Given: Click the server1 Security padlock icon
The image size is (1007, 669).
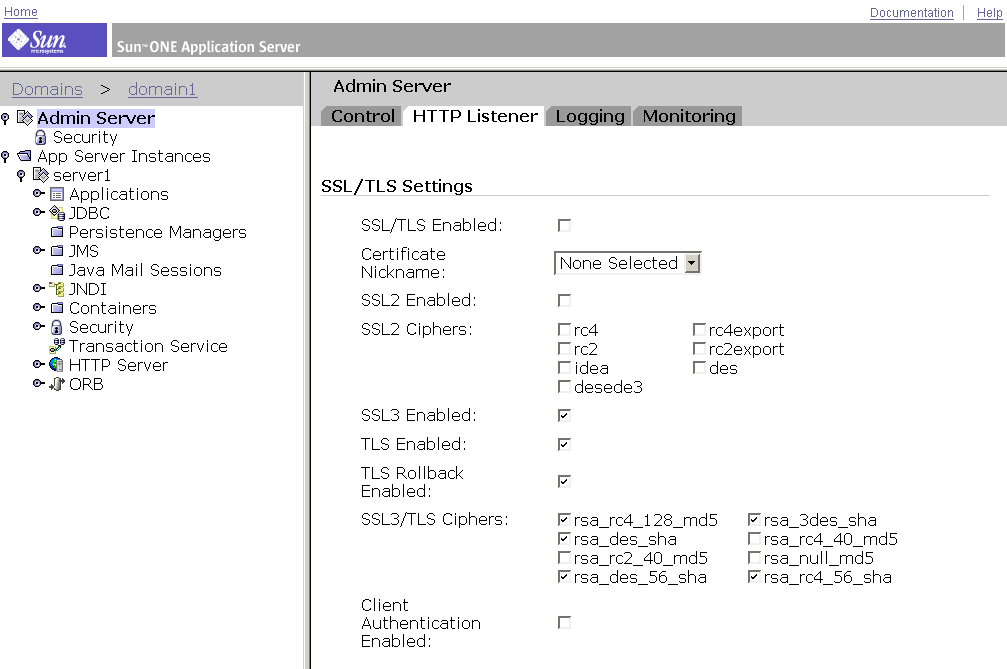Looking at the screenshot, I should [57, 327].
